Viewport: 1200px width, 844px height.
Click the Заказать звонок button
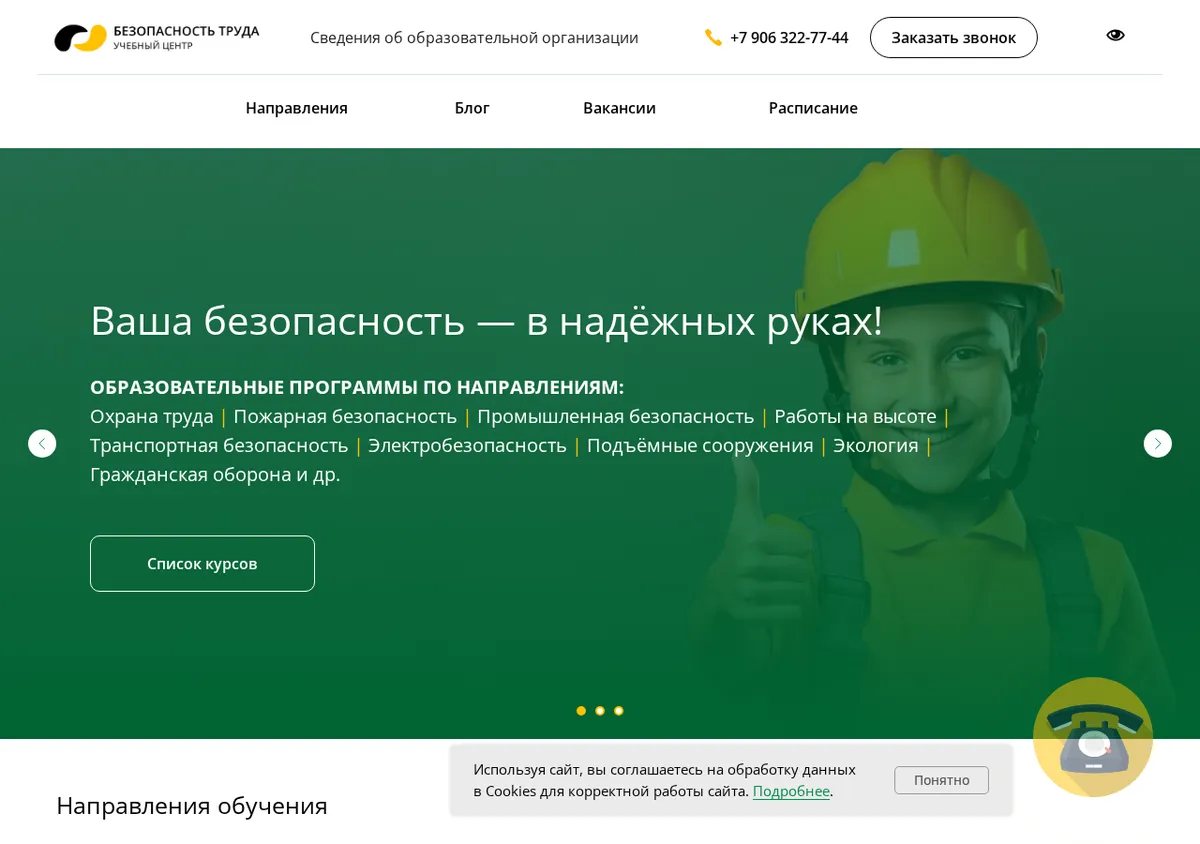tap(954, 37)
